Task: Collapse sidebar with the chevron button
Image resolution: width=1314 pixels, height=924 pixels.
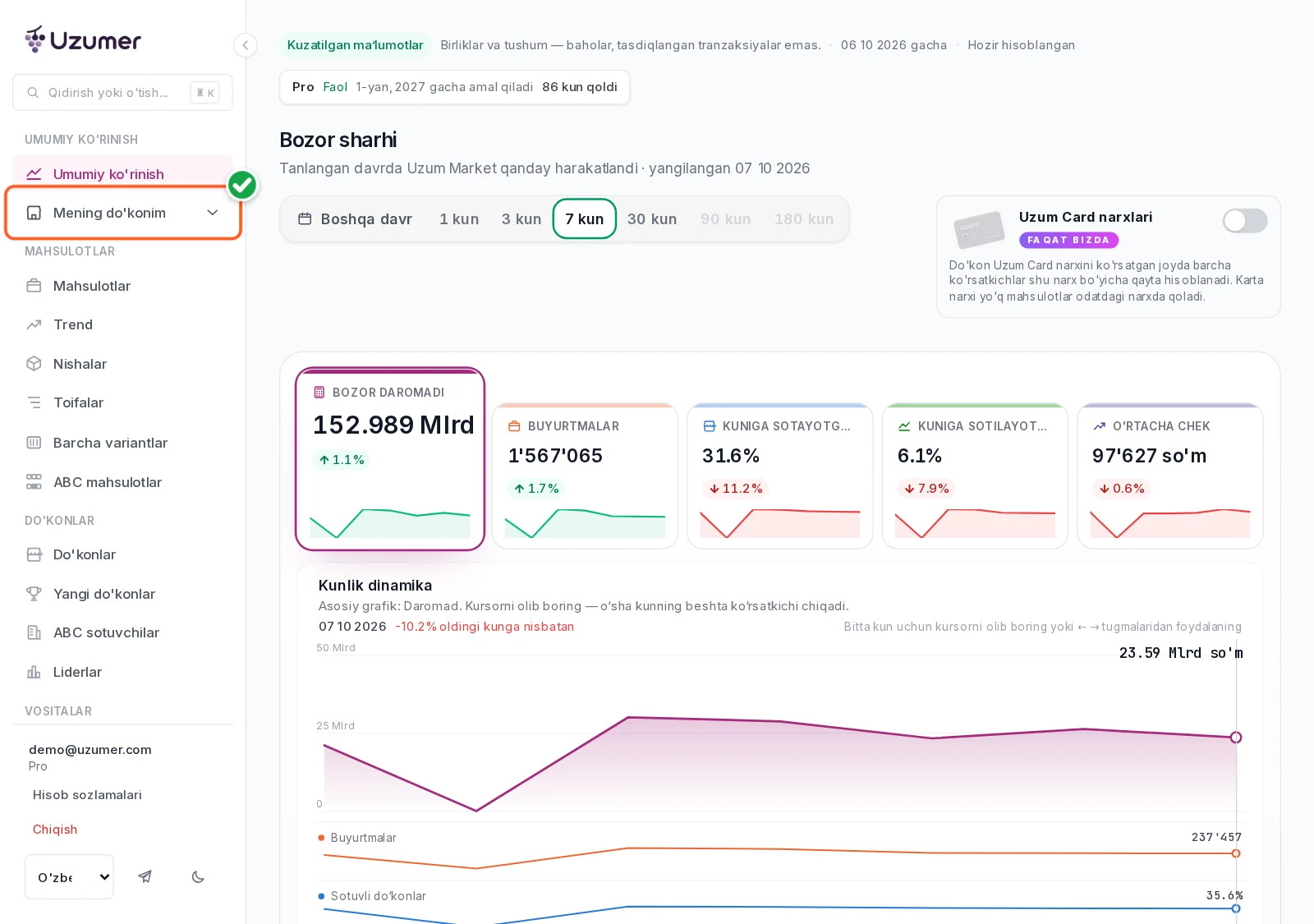Action: click(245, 45)
